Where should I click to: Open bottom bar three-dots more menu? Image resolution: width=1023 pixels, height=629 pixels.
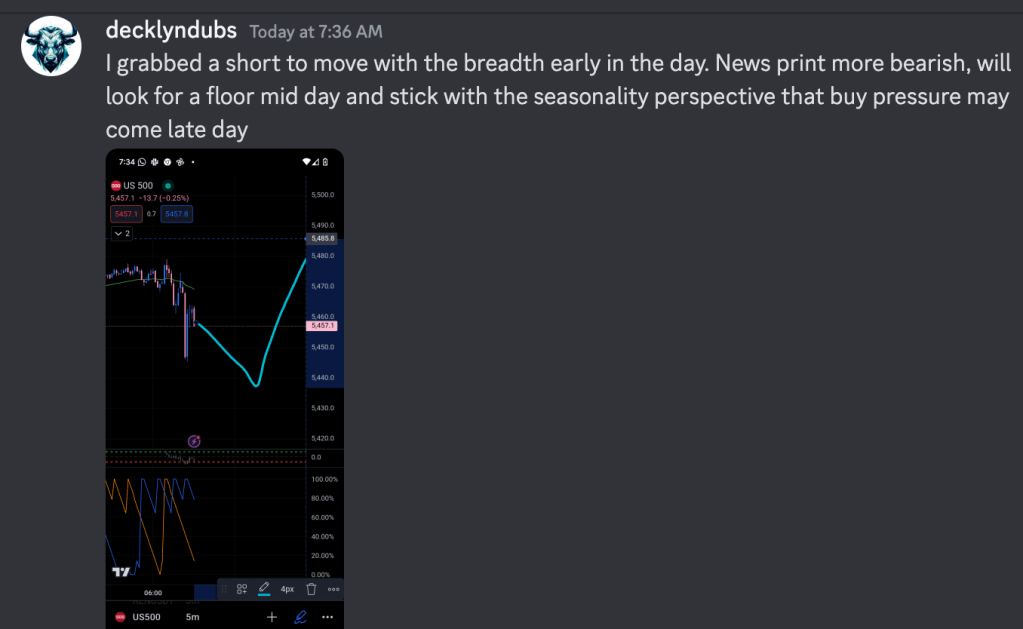click(327, 617)
